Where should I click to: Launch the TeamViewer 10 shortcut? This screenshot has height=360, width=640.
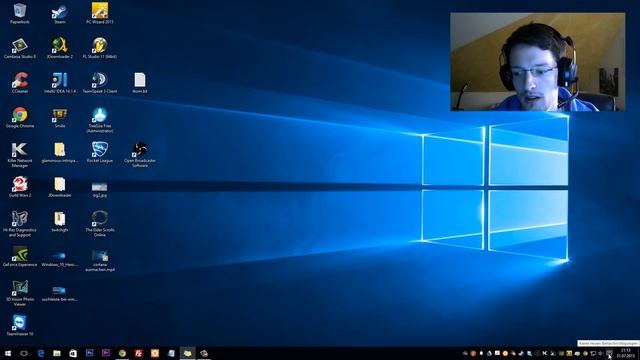pos(20,325)
